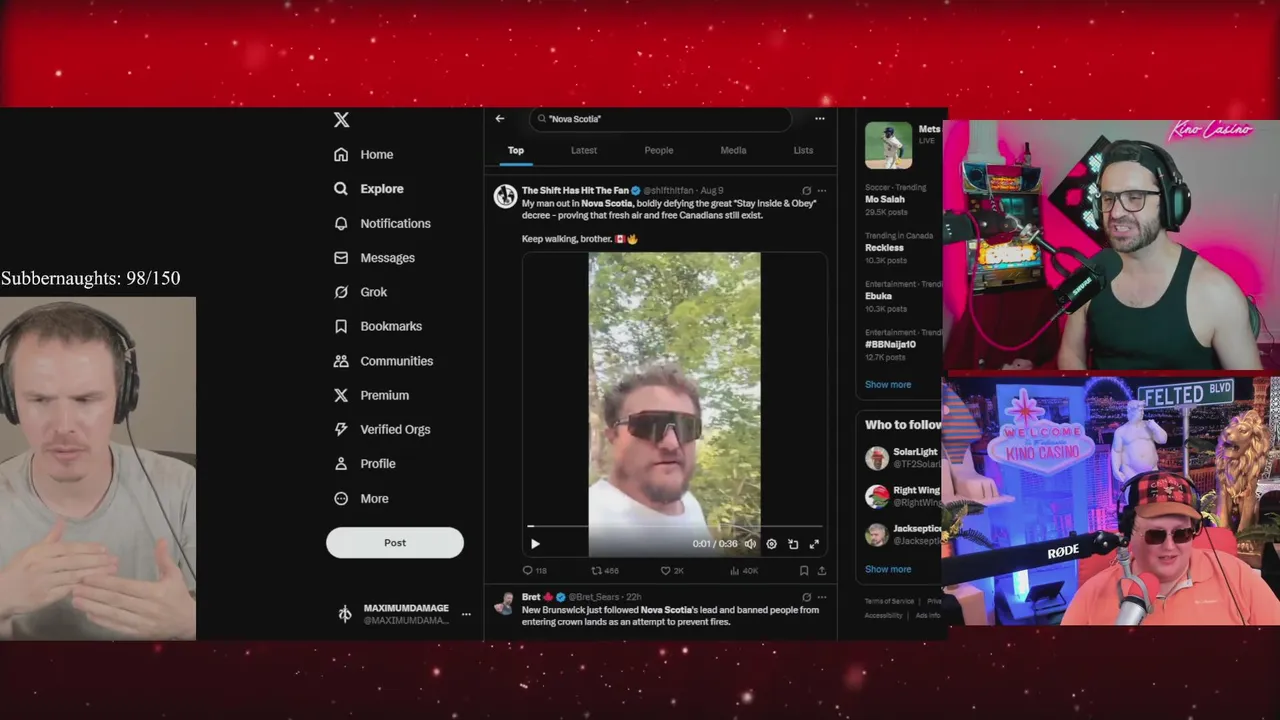Open the More menu in the sidebar
The image size is (1280, 720).
coord(361,498)
